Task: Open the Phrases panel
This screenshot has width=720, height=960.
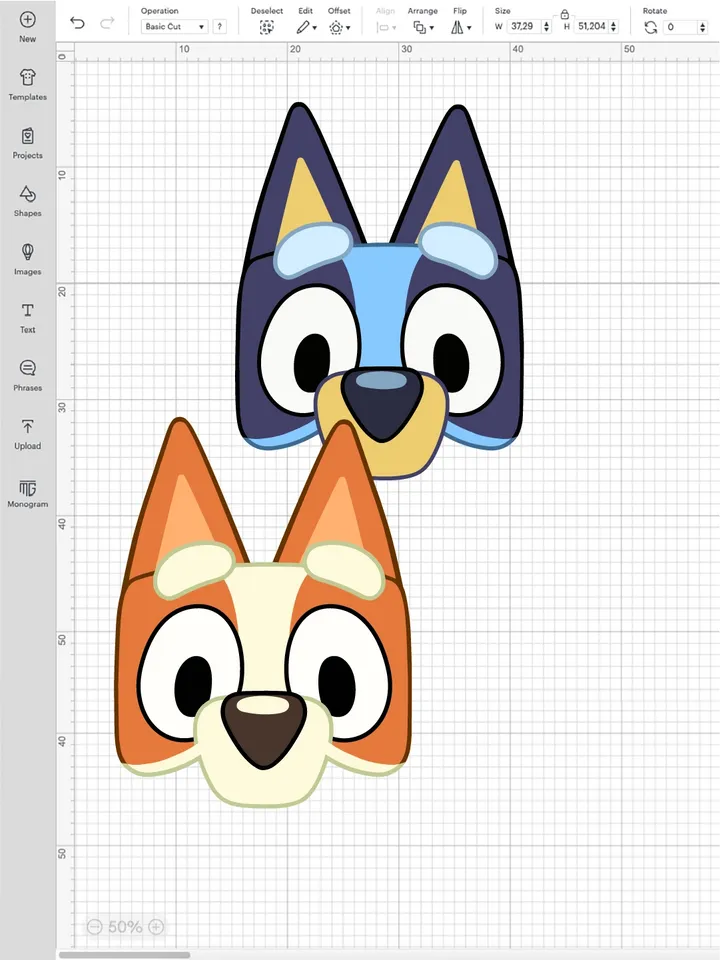Action: 27,369
